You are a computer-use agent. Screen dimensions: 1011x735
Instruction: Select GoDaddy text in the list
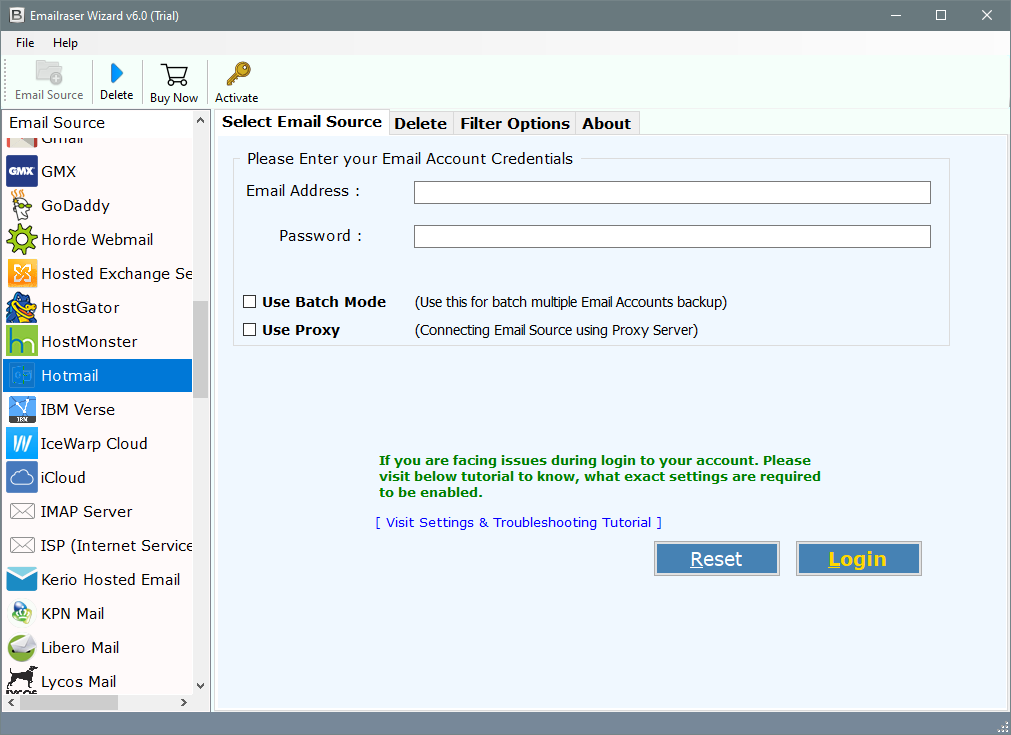pos(75,206)
